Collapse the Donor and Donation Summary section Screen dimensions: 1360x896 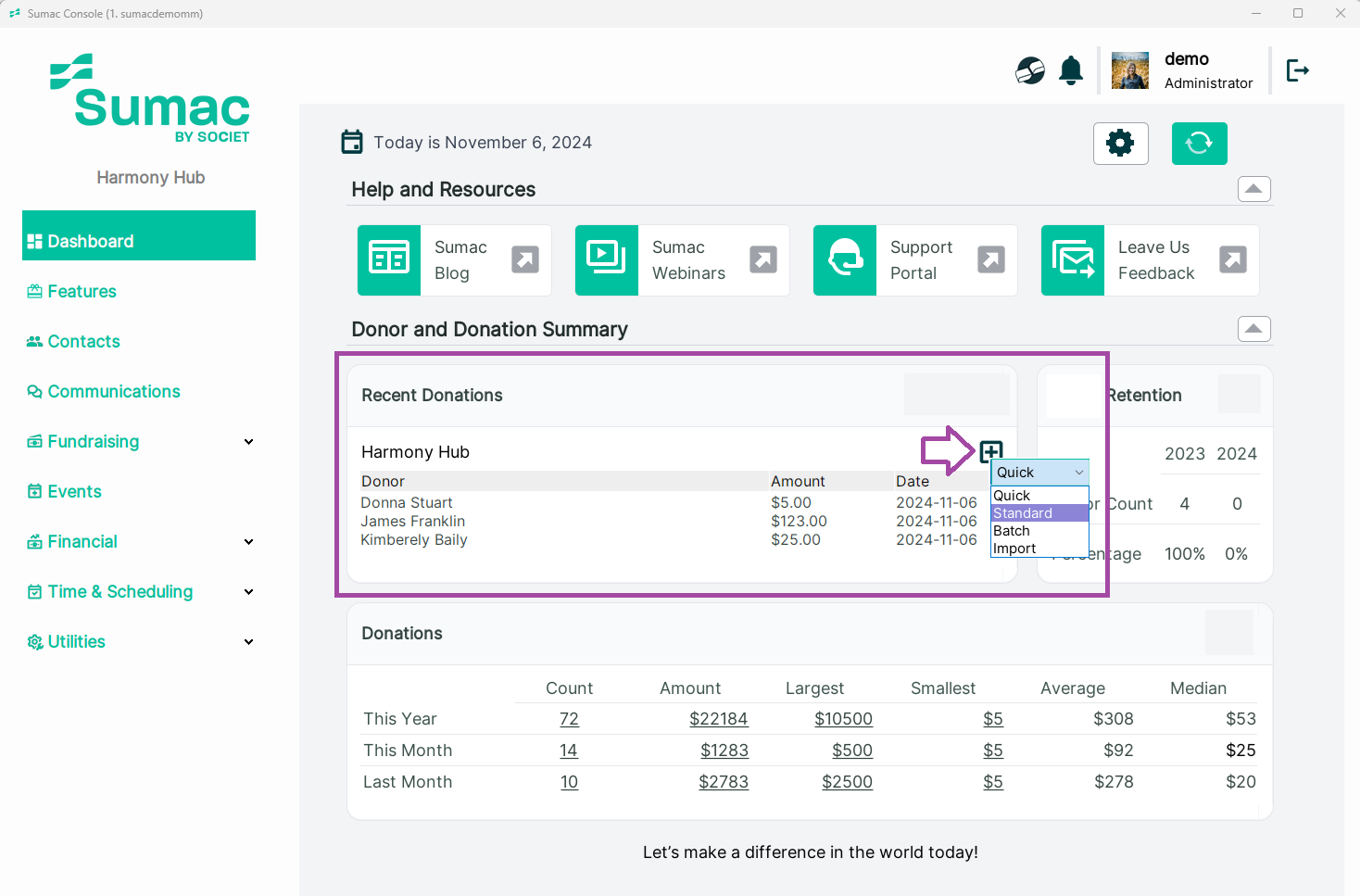(1254, 329)
